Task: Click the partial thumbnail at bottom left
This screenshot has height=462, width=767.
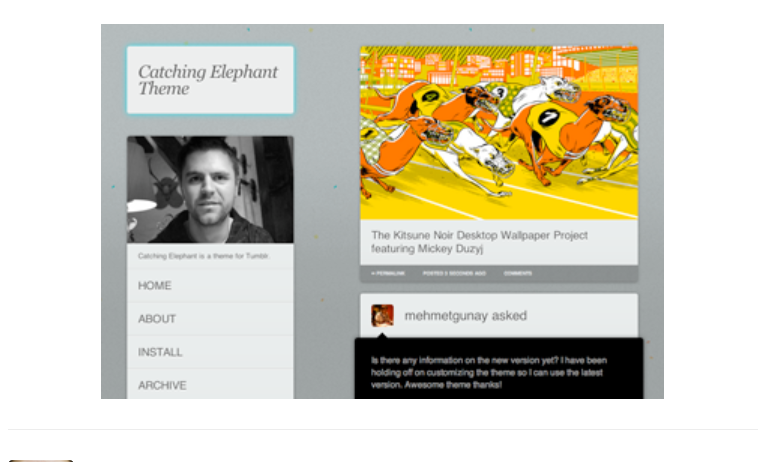Action: [41, 461]
